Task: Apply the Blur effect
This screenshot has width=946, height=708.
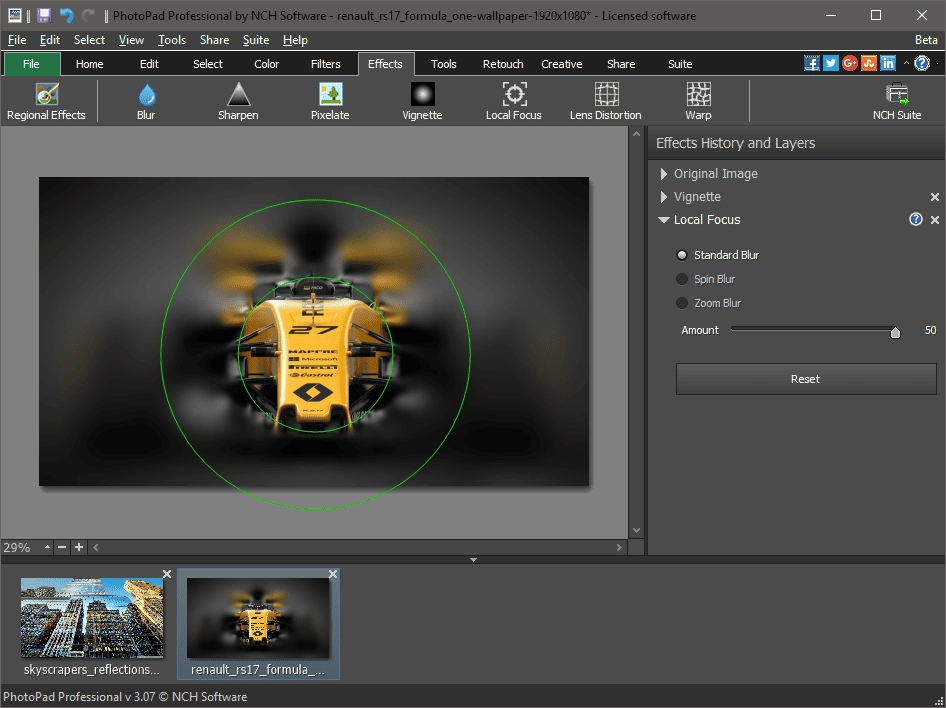Action: (x=146, y=101)
